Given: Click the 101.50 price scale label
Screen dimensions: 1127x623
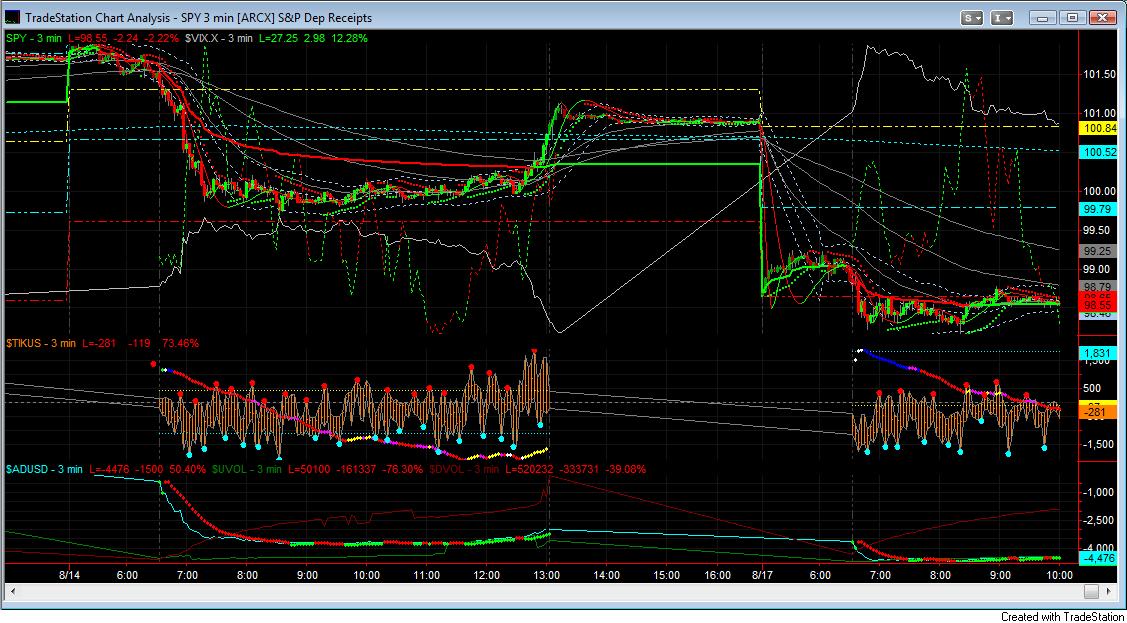Looking at the screenshot, I should (x=1098, y=74).
